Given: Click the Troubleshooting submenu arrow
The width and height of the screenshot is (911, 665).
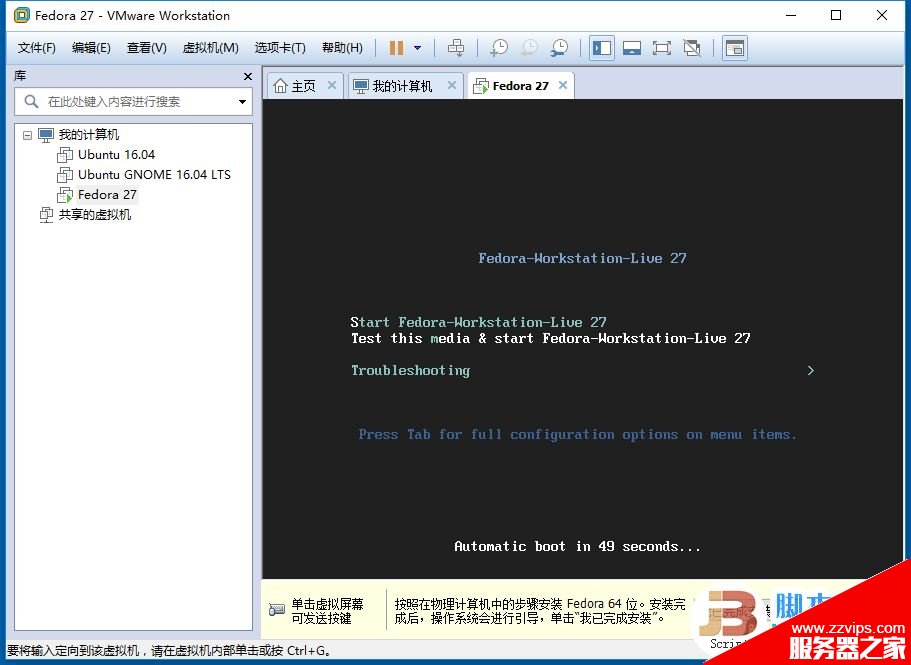Looking at the screenshot, I should click(810, 371).
